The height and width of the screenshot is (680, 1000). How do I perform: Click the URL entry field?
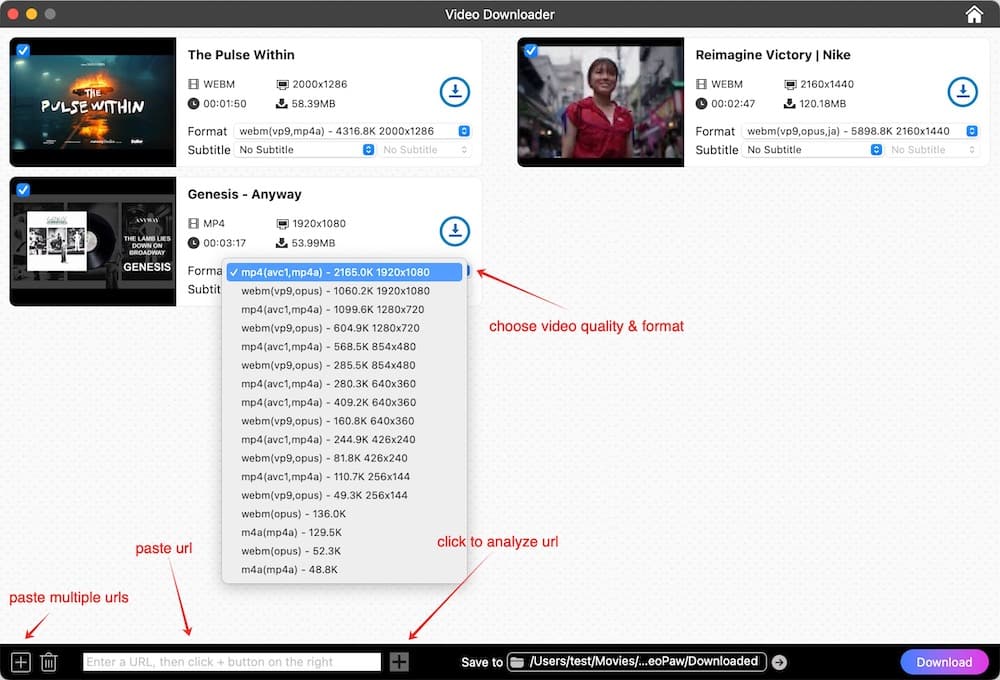[x=230, y=661]
